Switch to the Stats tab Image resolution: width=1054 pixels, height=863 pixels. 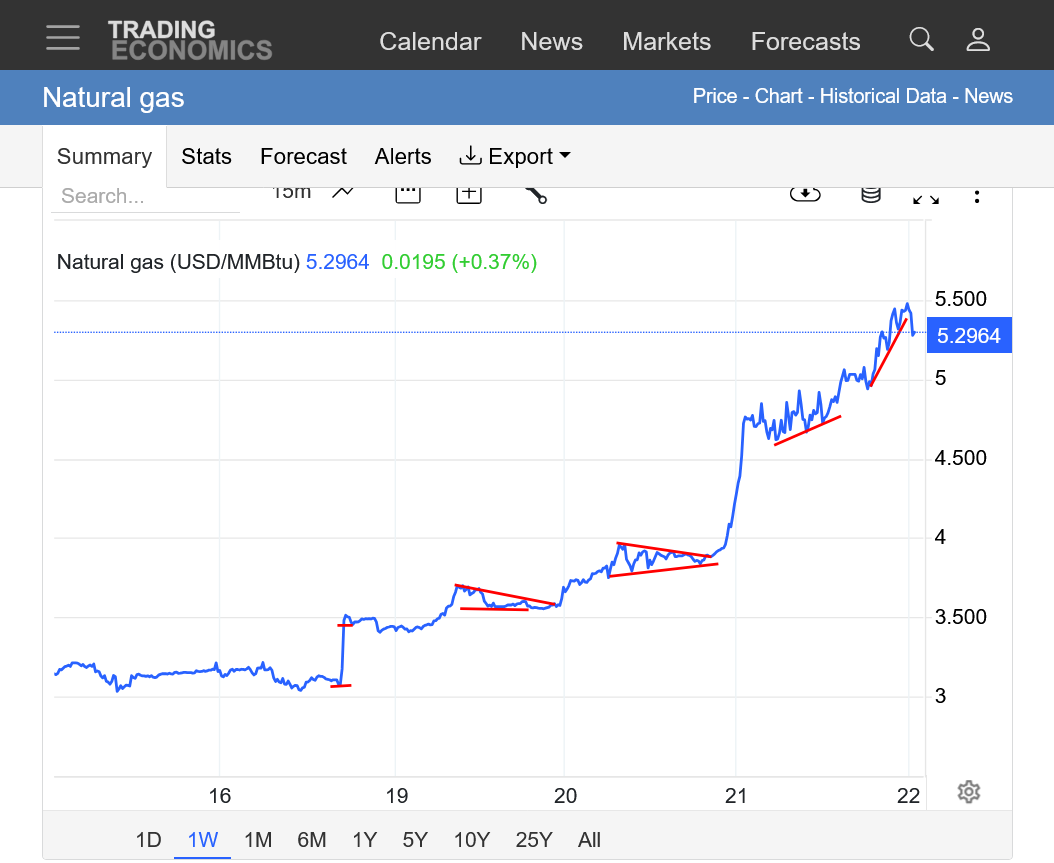pyautogui.click(x=206, y=157)
